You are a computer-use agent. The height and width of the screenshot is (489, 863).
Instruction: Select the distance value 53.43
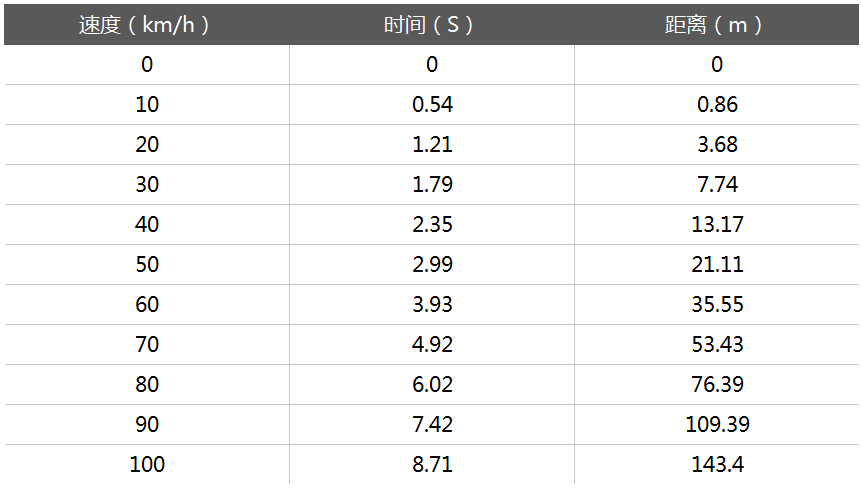(717, 345)
